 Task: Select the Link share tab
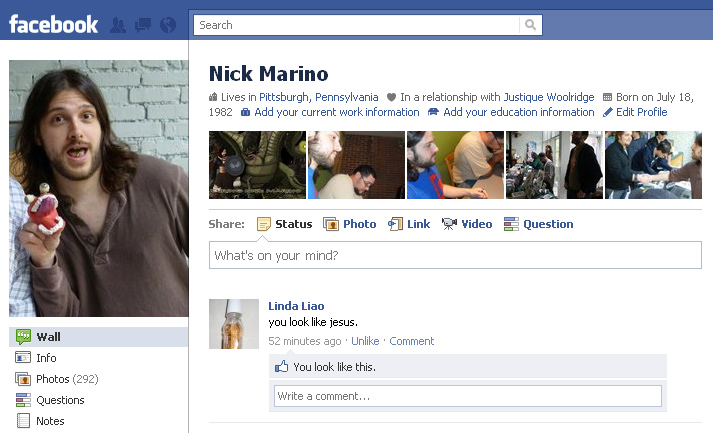point(409,224)
